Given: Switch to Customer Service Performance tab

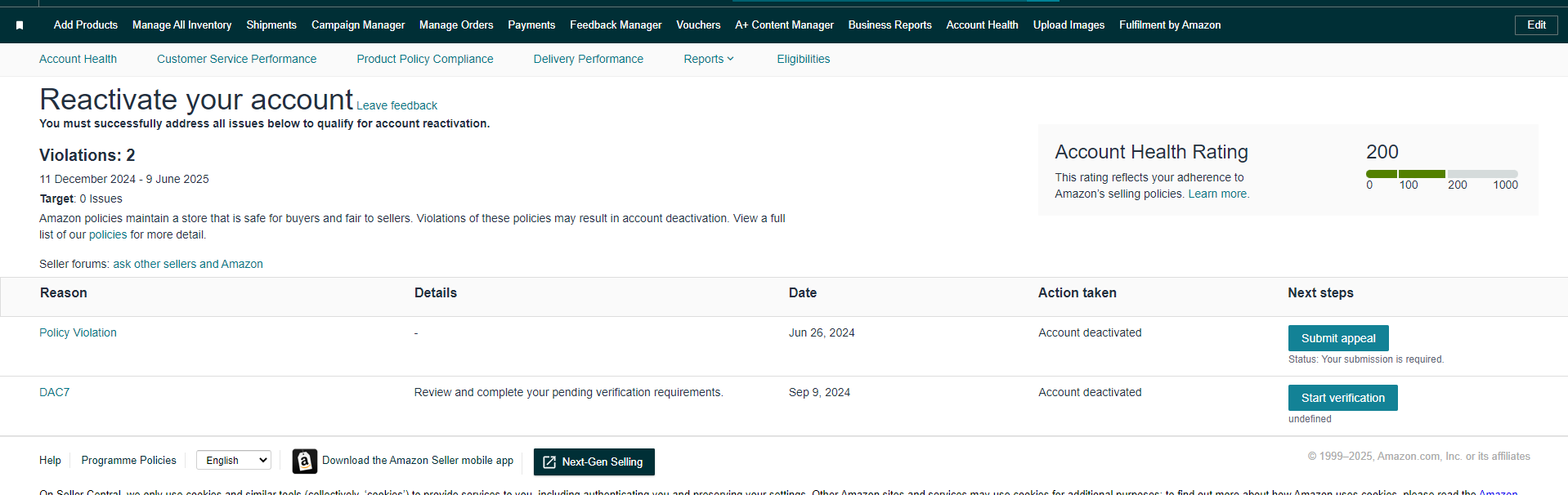Looking at the screenshot, I should coord(236,59).
